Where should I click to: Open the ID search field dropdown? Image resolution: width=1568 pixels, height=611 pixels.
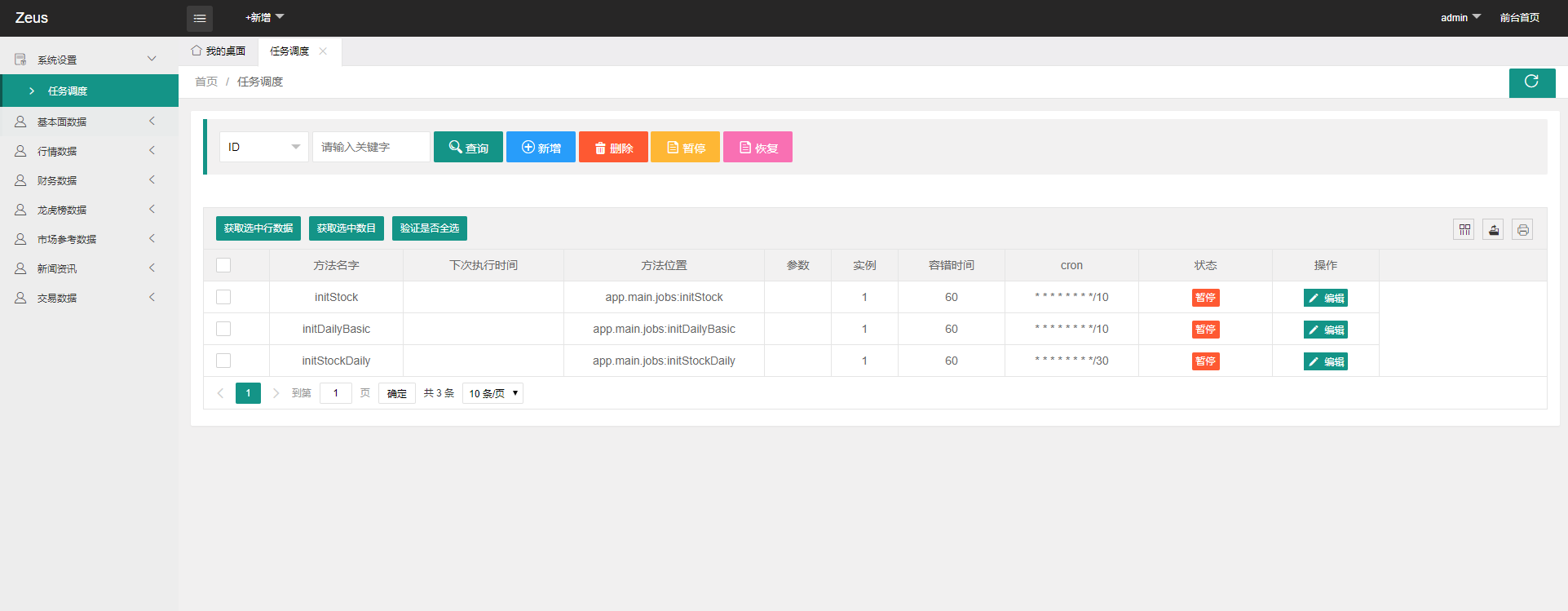click(x=264, y=147)
